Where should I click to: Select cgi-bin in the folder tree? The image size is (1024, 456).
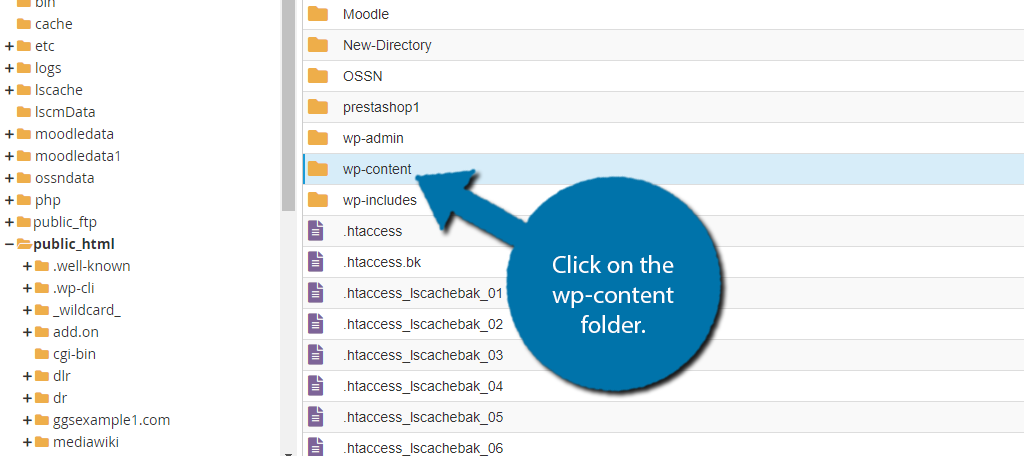coord(74,354)
